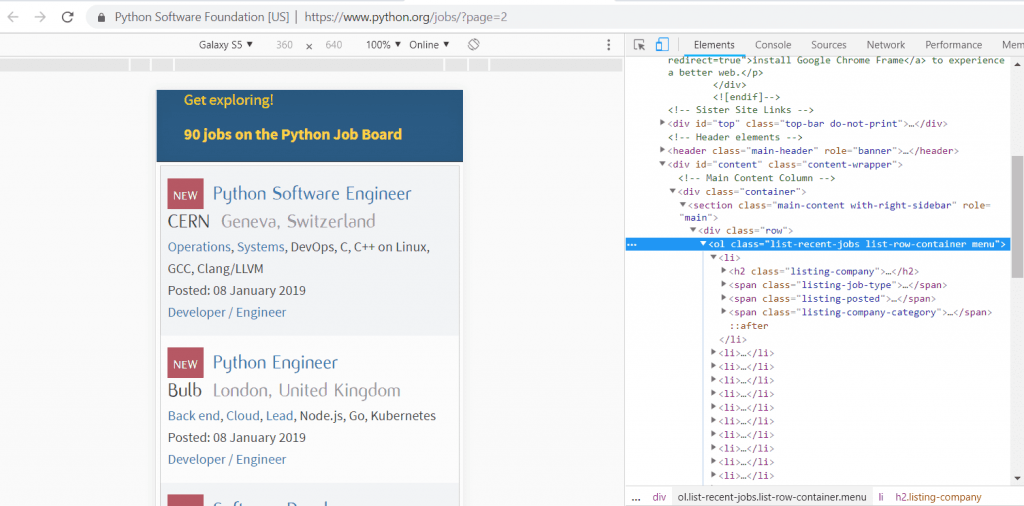Click the DevTools vertical scrollbar thumb

[x=1017, y=215]
